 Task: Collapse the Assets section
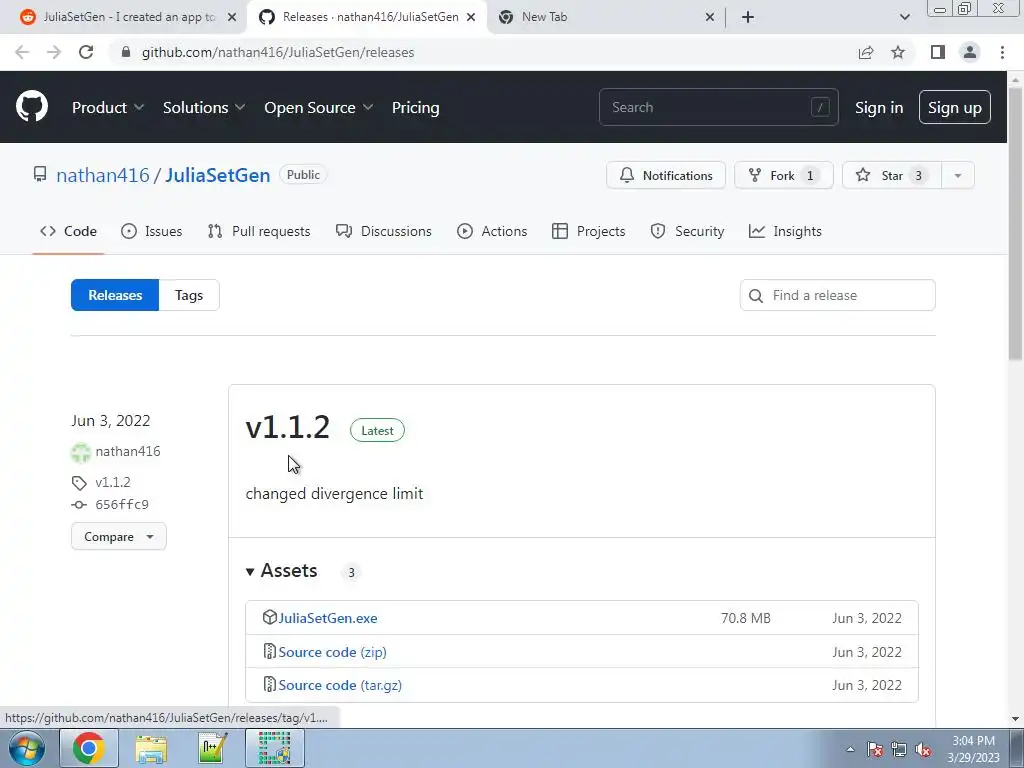coord(281,571)
